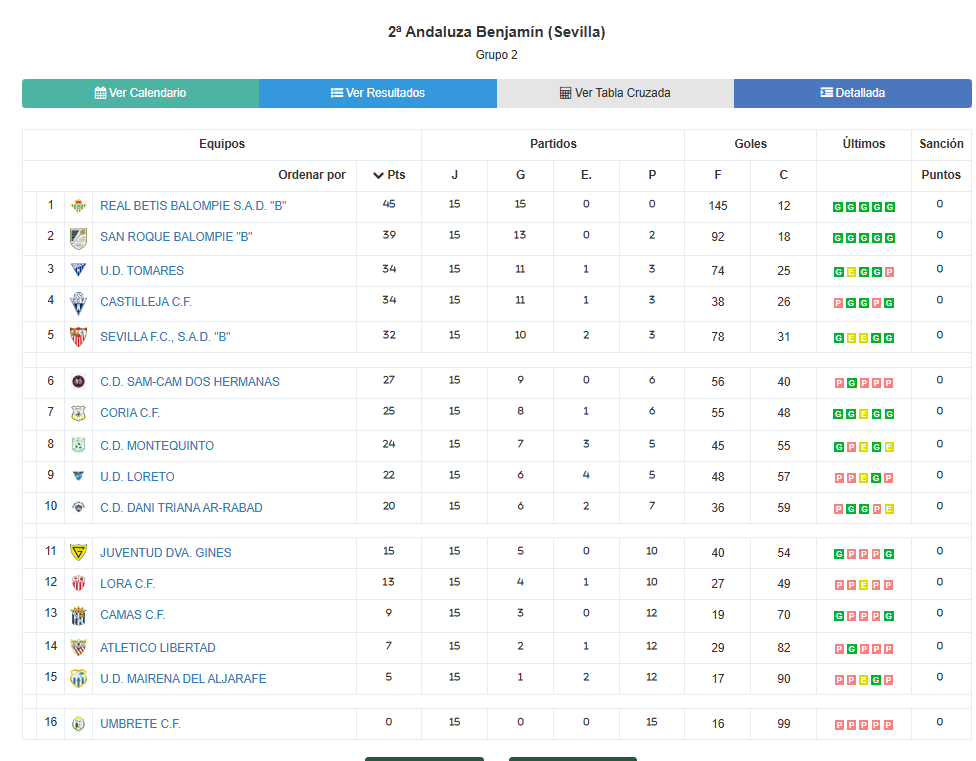Click Real Betis goals for value 145
976x761 pixels.
click(718, 206)
